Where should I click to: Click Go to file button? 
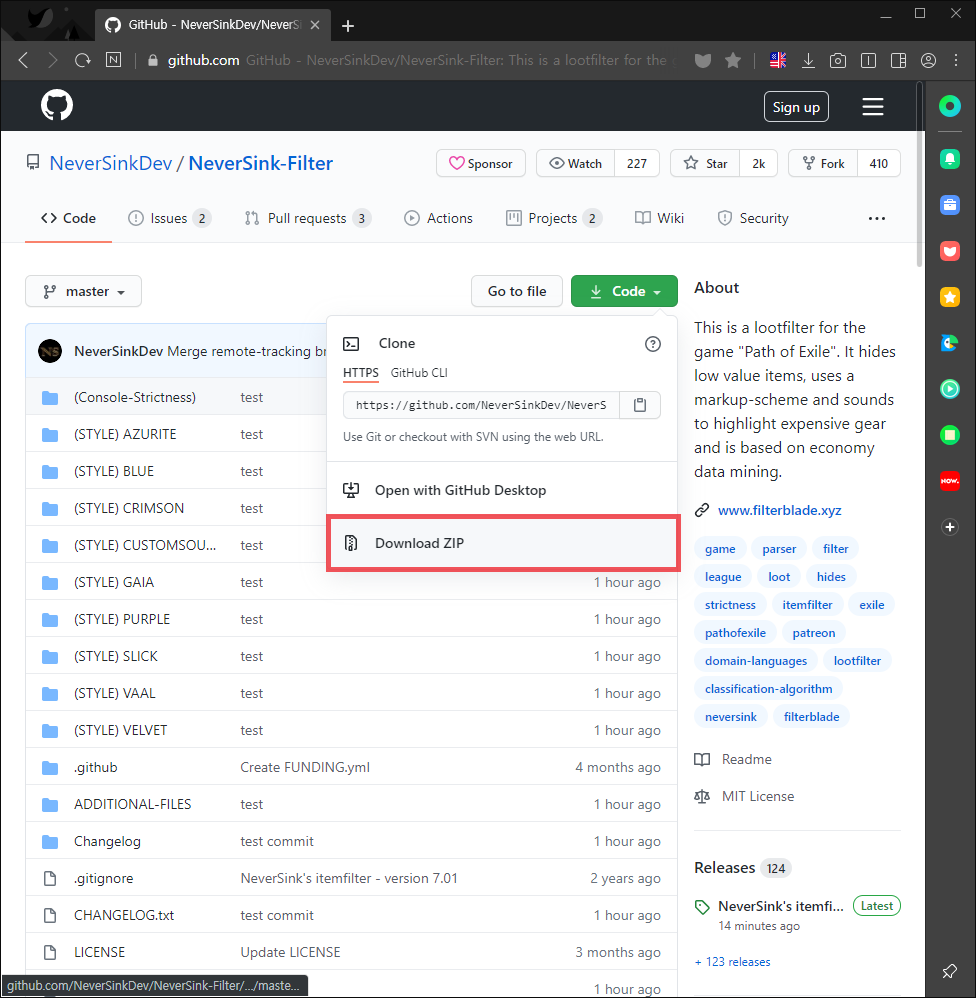[517, 292]
